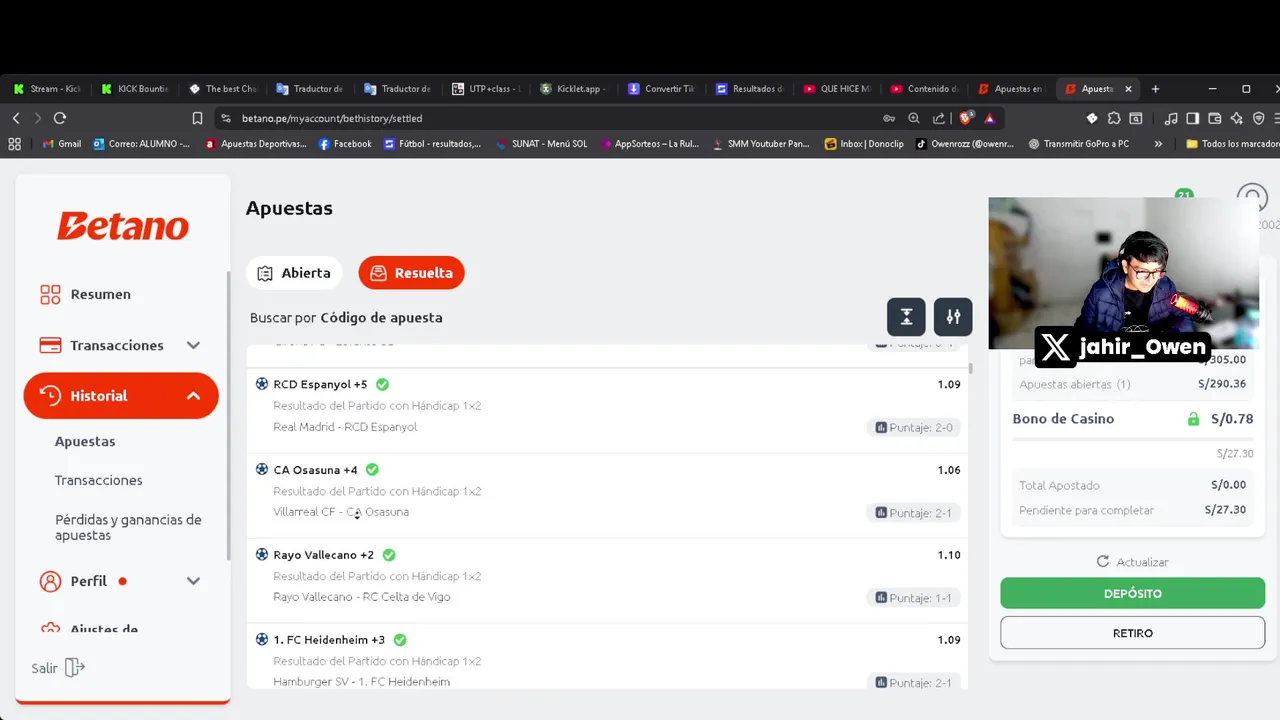The width and height of the screenshot is (1280, 720).
Task: Click Buscar por Código de apuesta field
Action: (346, 318)
